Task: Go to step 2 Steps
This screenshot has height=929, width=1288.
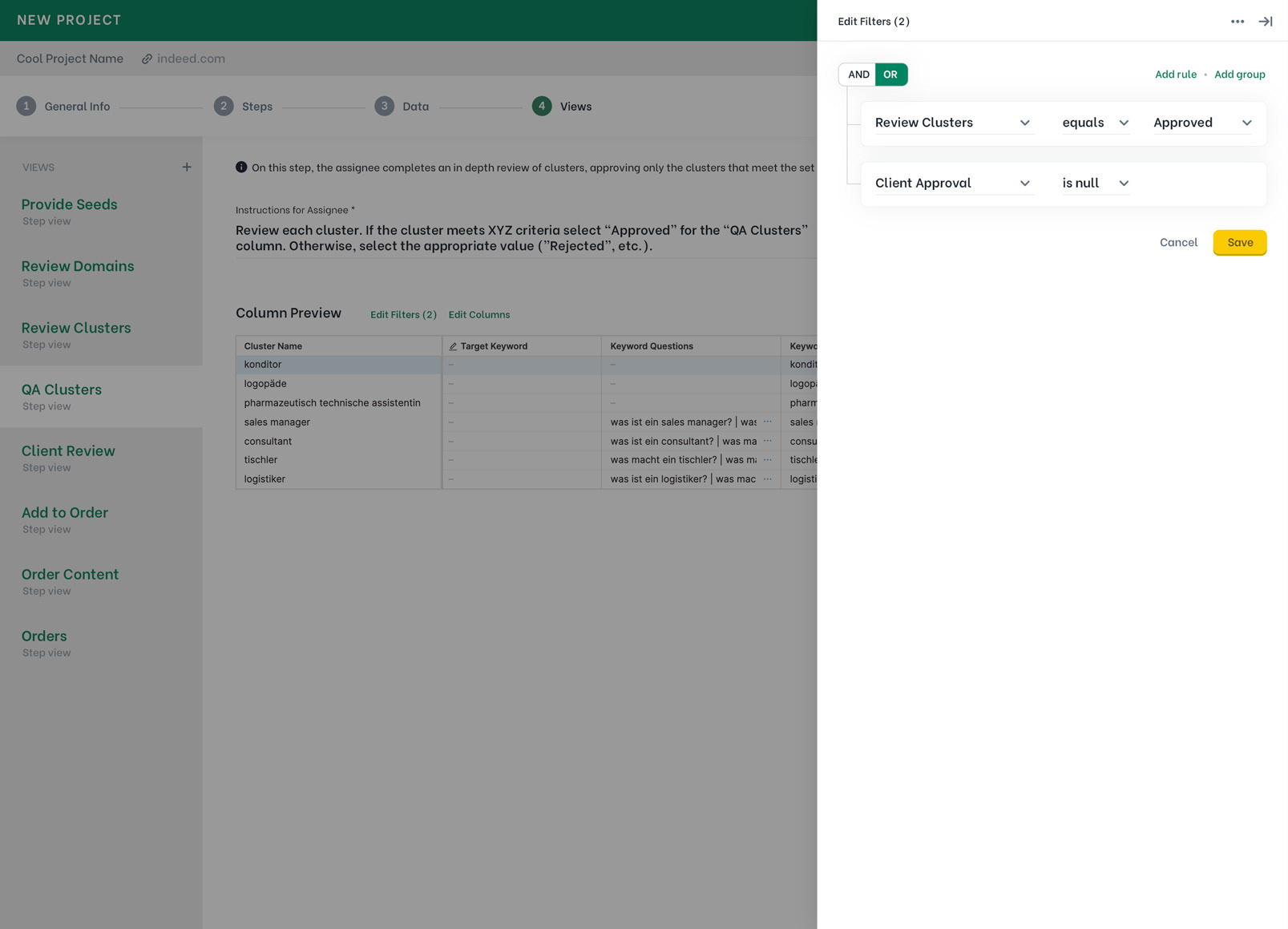Action: (244, 106)
